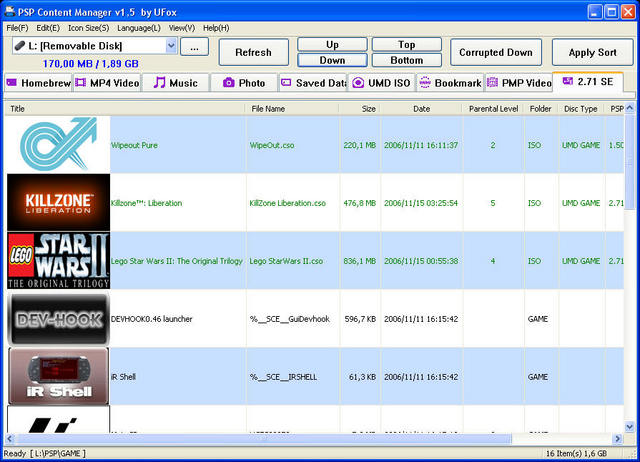The image size is (640, 462).
Task: Click the Top button
Action: 407,44
